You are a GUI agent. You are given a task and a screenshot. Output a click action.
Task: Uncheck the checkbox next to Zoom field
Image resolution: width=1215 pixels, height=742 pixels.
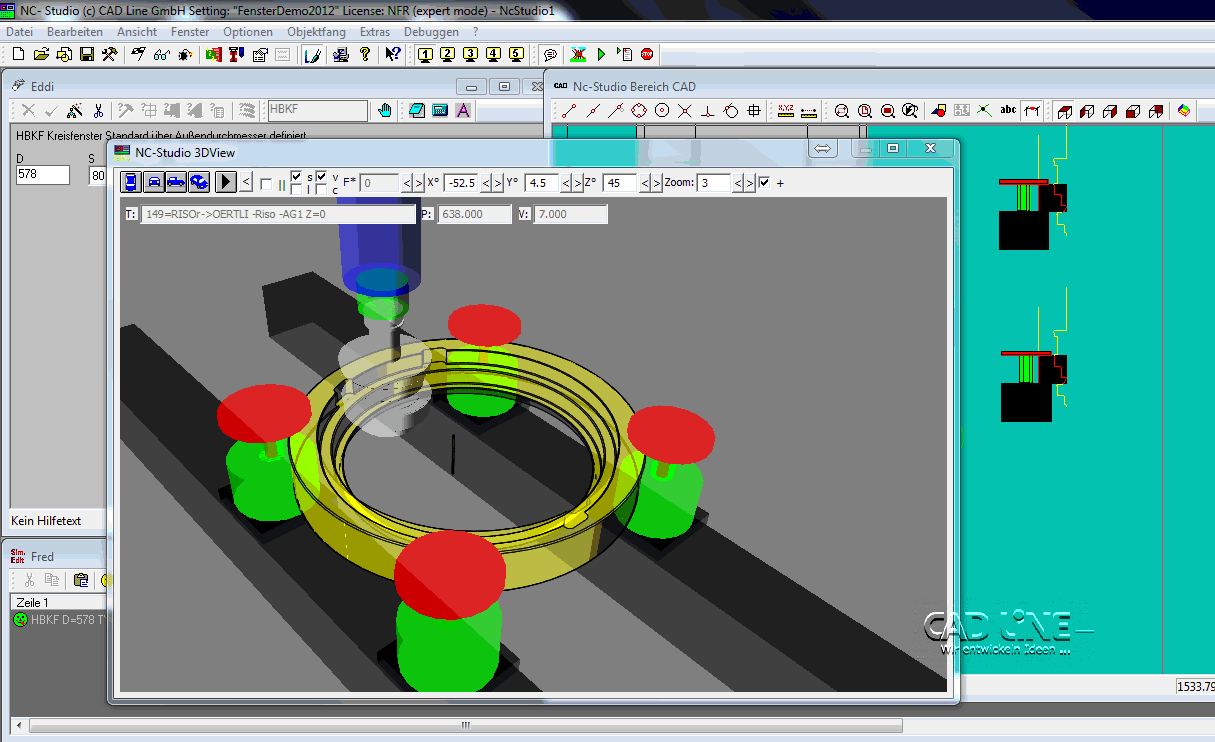pyautogui.click(x=766, y=183)
